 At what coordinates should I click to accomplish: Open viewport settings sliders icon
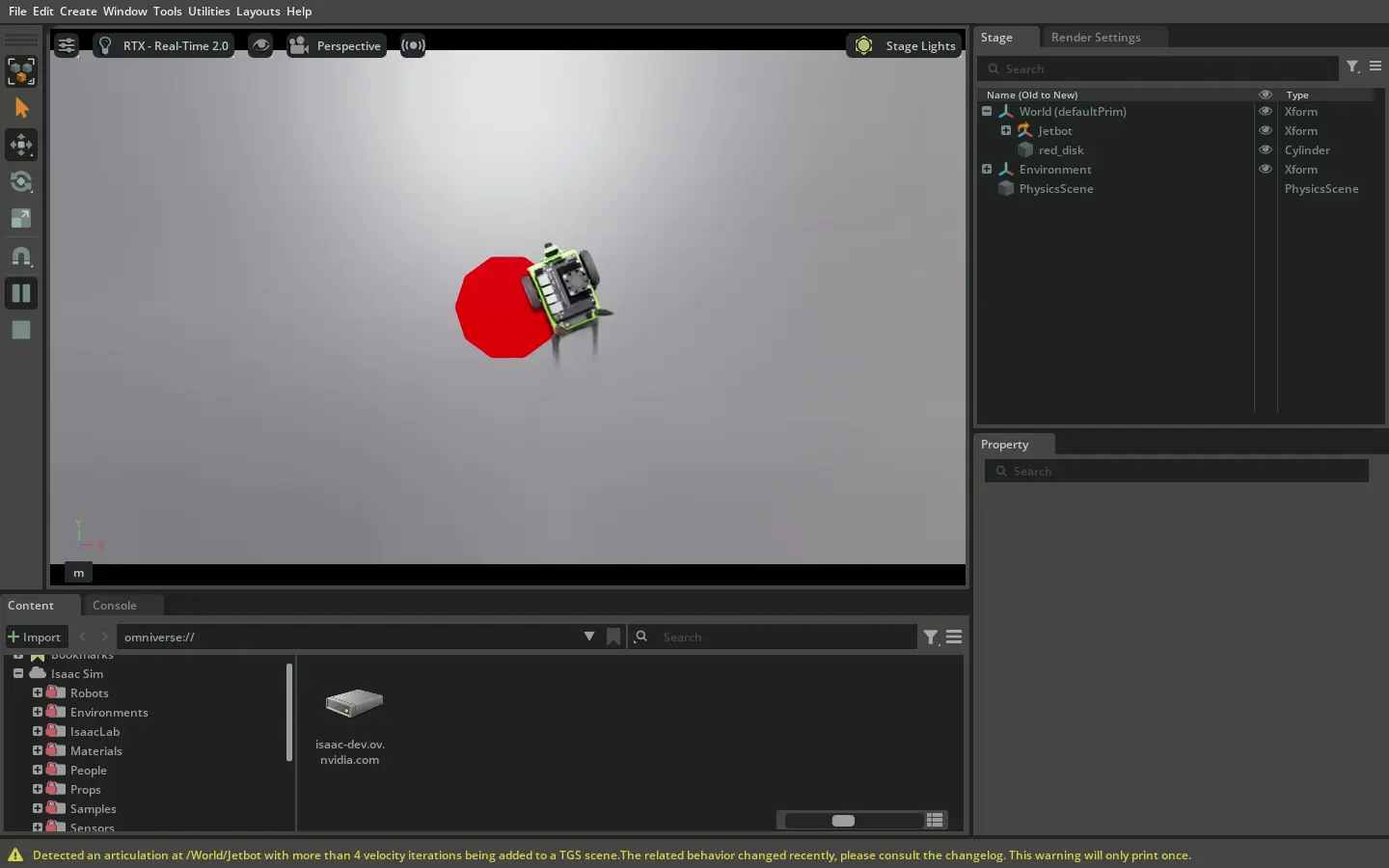[67, 45]
